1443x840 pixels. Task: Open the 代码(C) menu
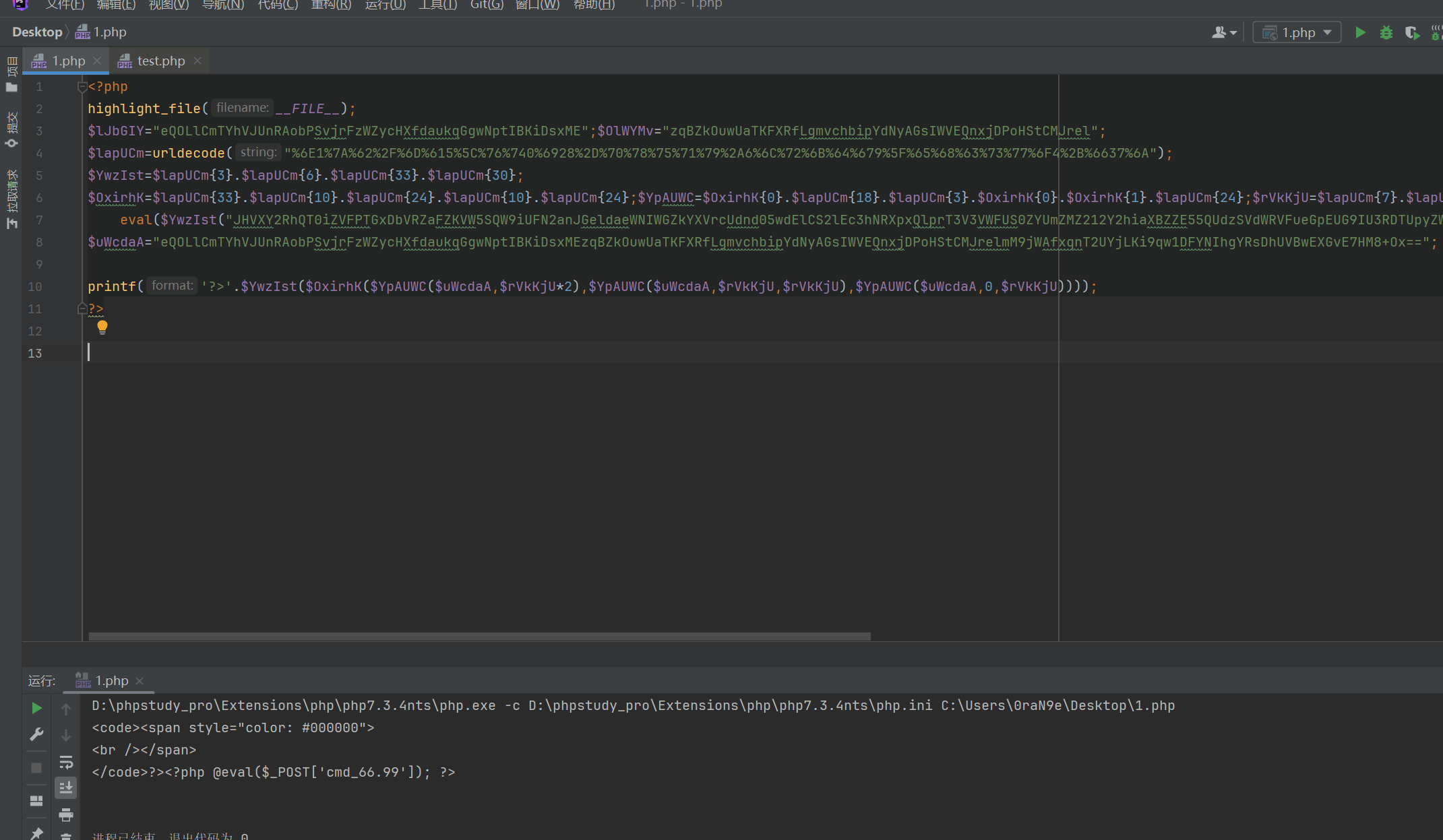pos(278,5)
